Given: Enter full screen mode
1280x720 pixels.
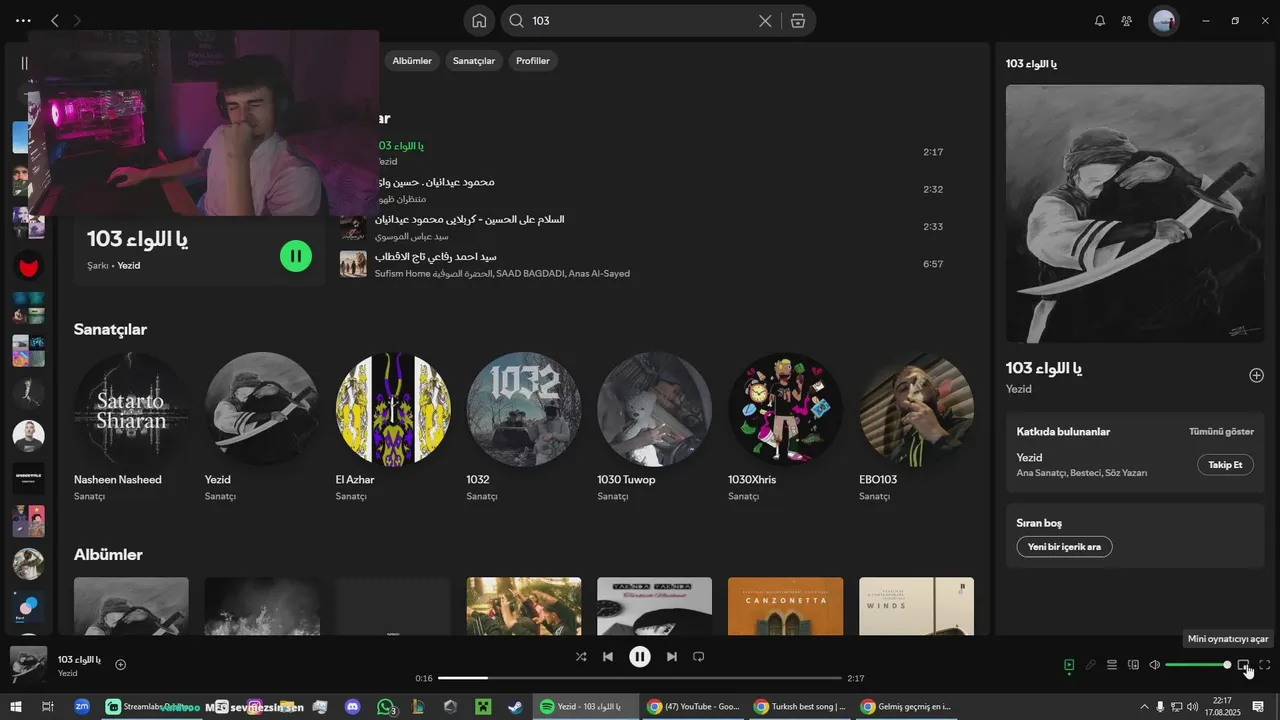Looking at the screenshot, I should [x=1265, y=665].
